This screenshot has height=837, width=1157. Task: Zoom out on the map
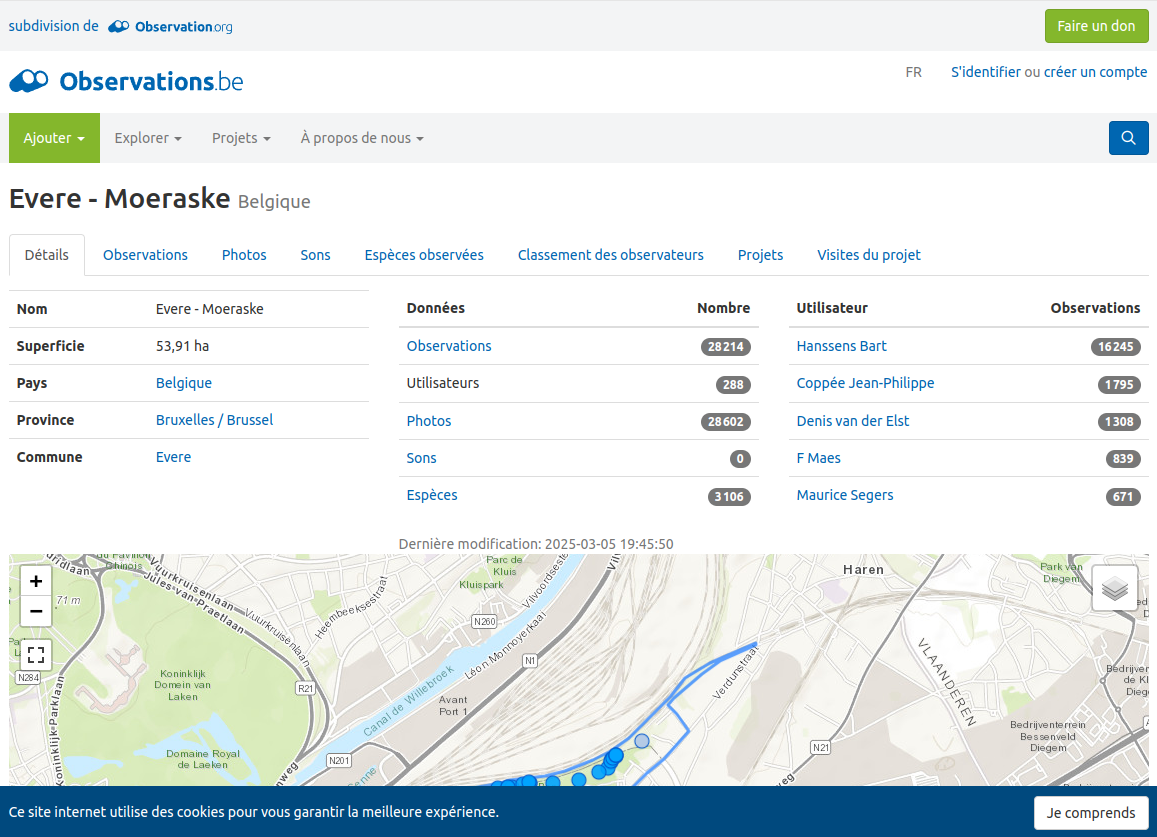click(x=35, y=612)
